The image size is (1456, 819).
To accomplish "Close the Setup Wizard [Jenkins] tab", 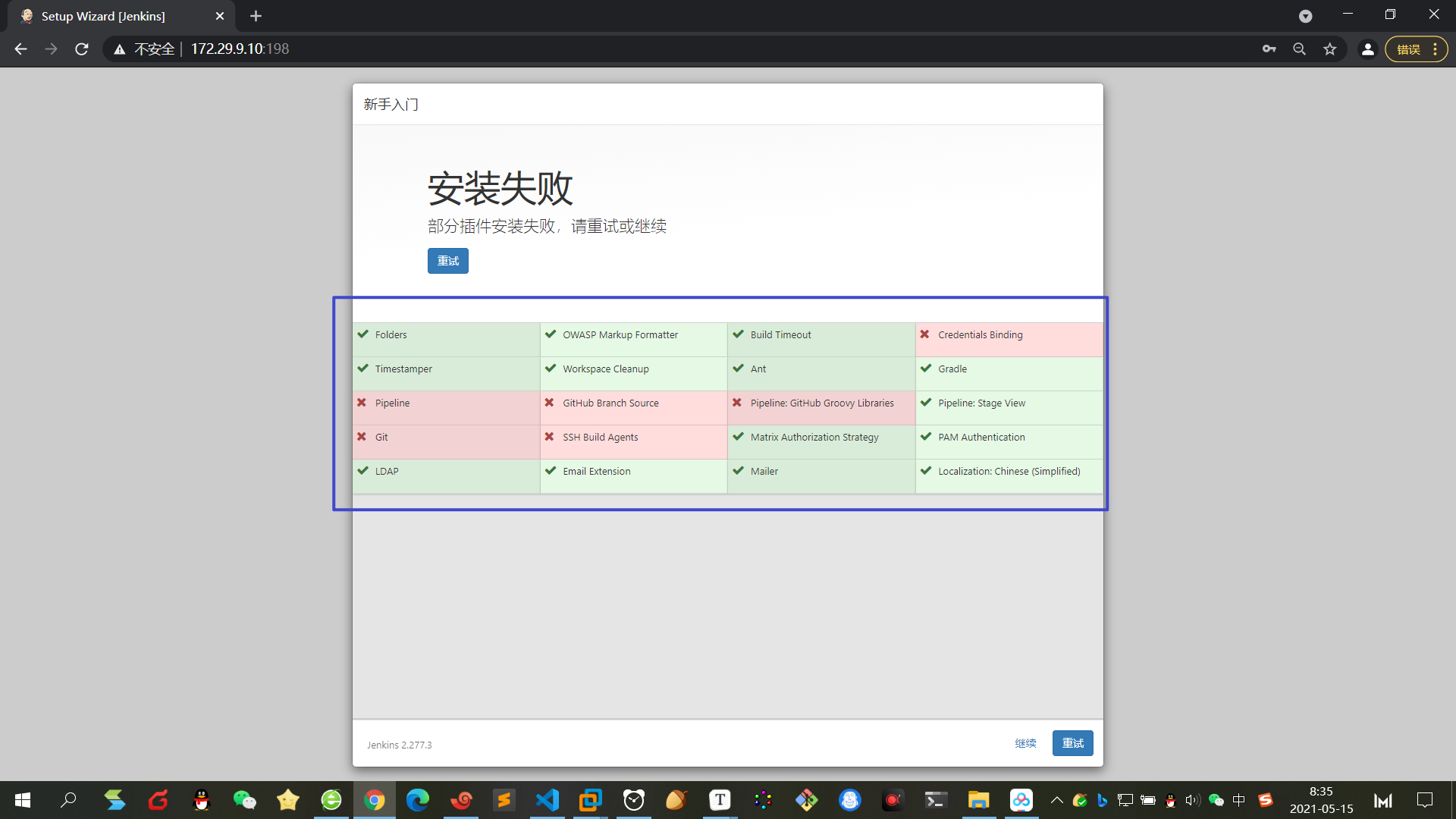I will 220,16.
